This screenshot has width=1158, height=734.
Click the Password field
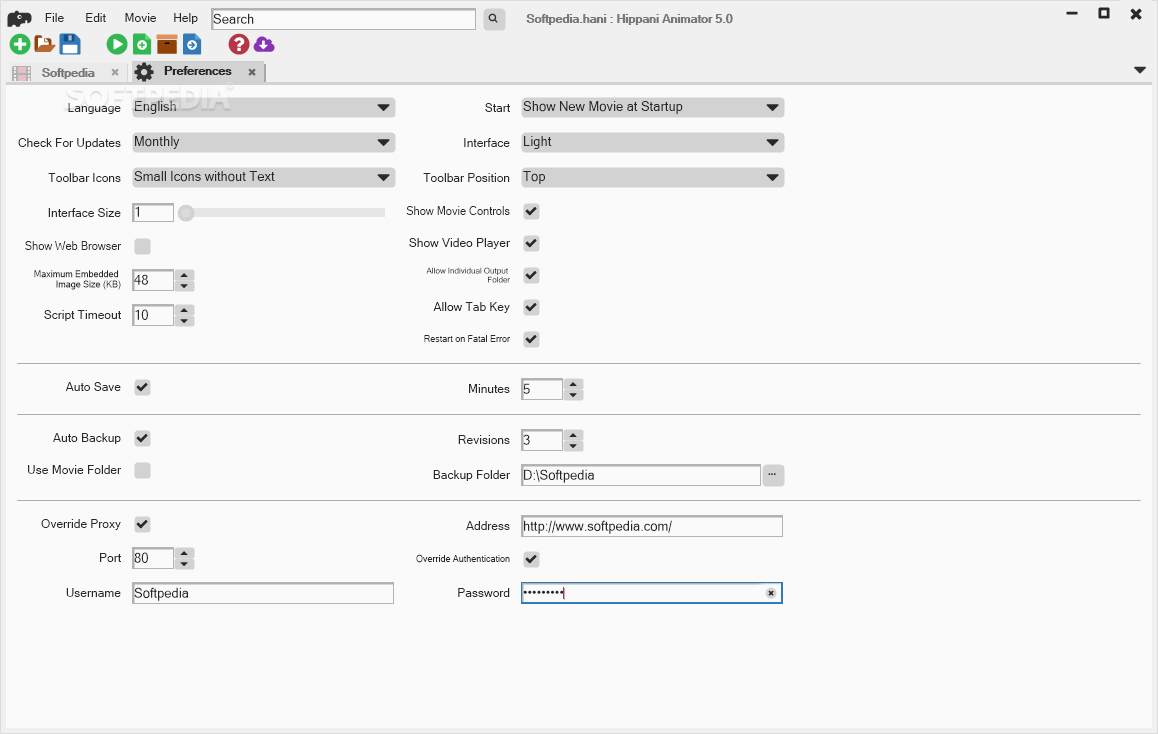(x=652, y=593)
